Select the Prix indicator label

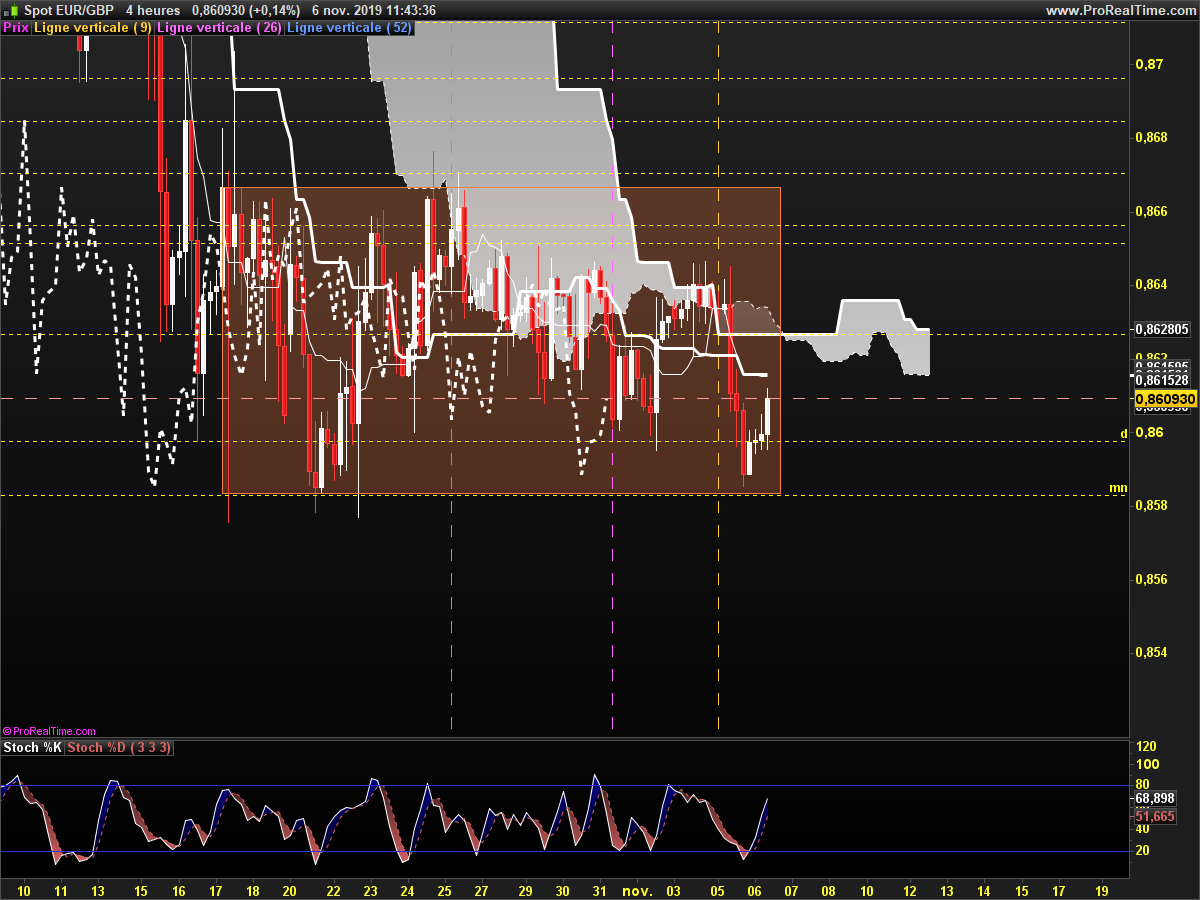coord(16,28)
